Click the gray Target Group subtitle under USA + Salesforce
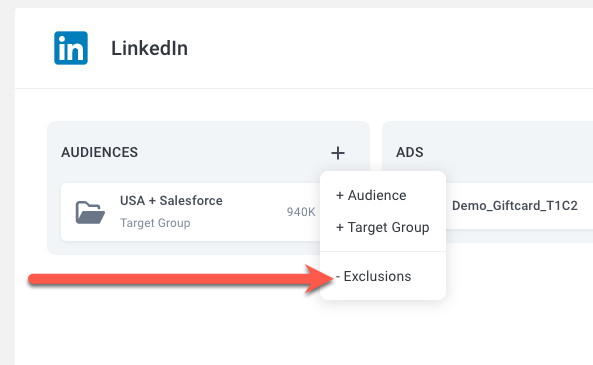This screenshot has width=593, height=365. (x=155, y=223)
